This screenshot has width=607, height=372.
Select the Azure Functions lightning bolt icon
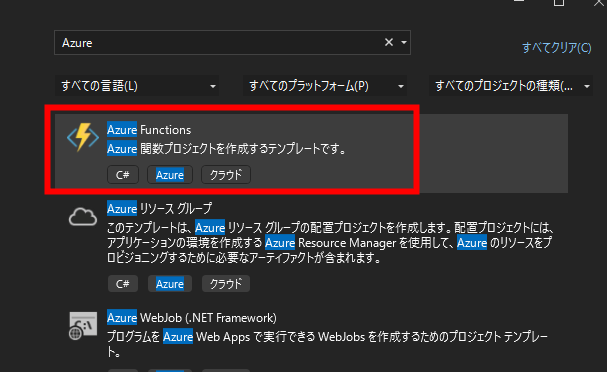[x=83, y=137]
